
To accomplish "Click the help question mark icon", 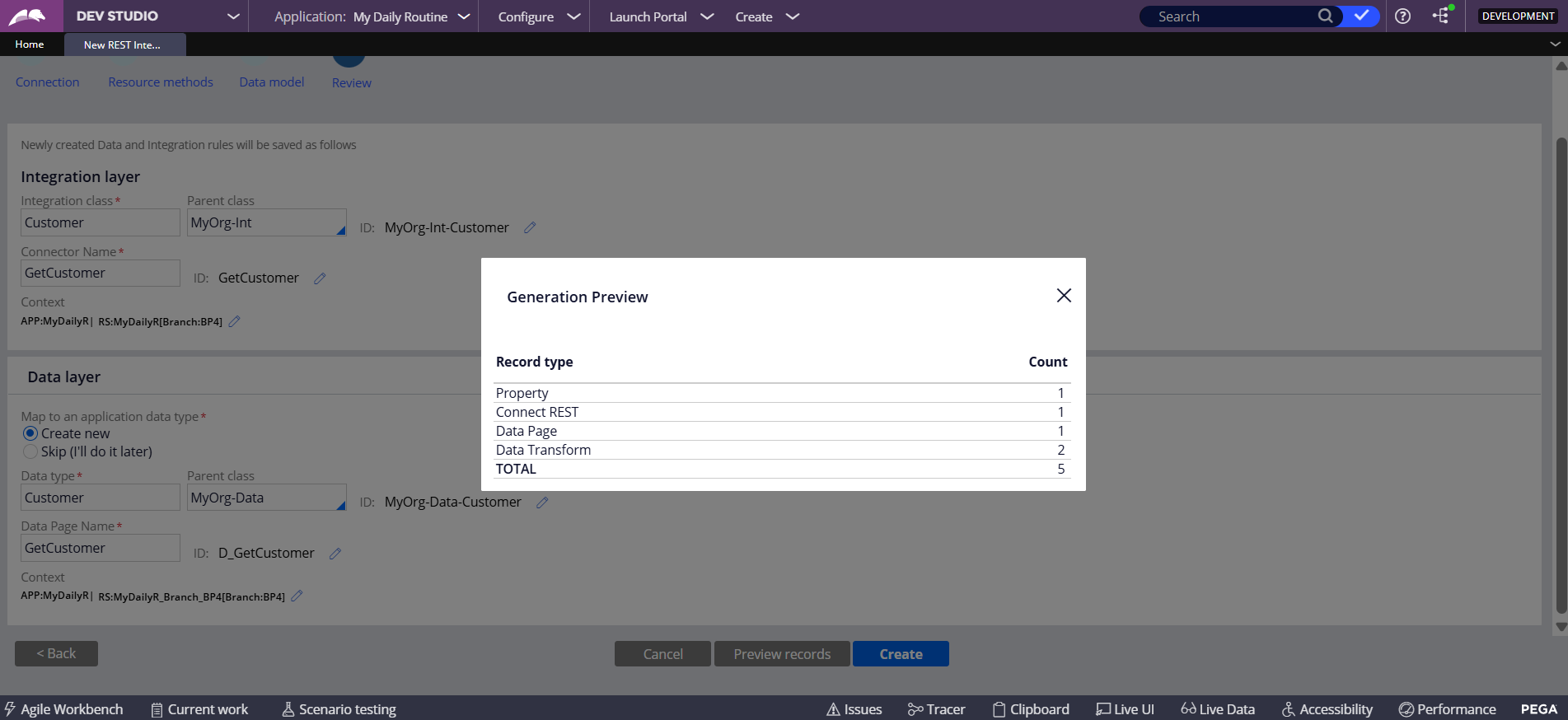I will click(x=1402, y=16).
